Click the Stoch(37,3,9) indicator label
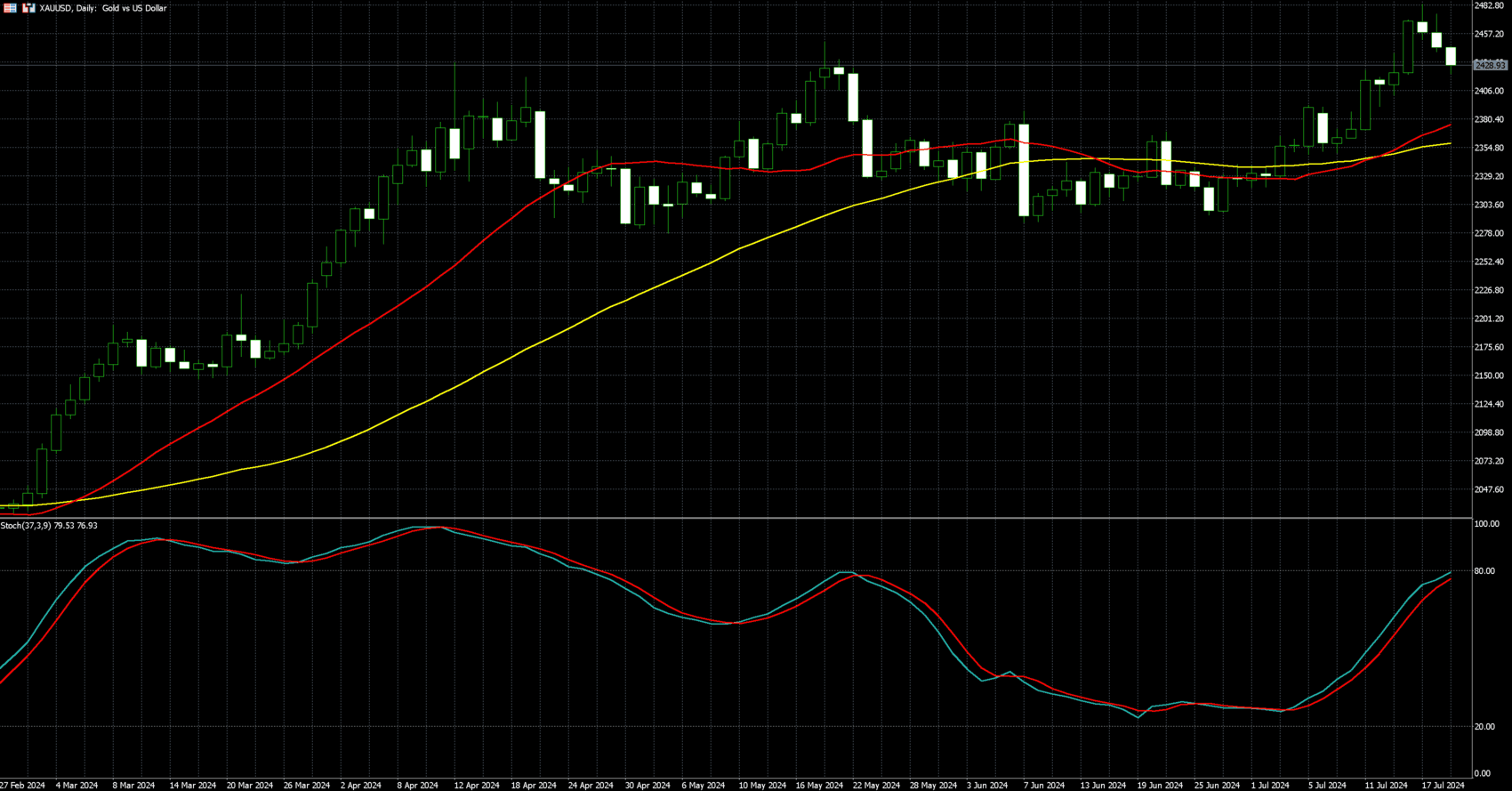1512x791 pixels. (49, 526)
